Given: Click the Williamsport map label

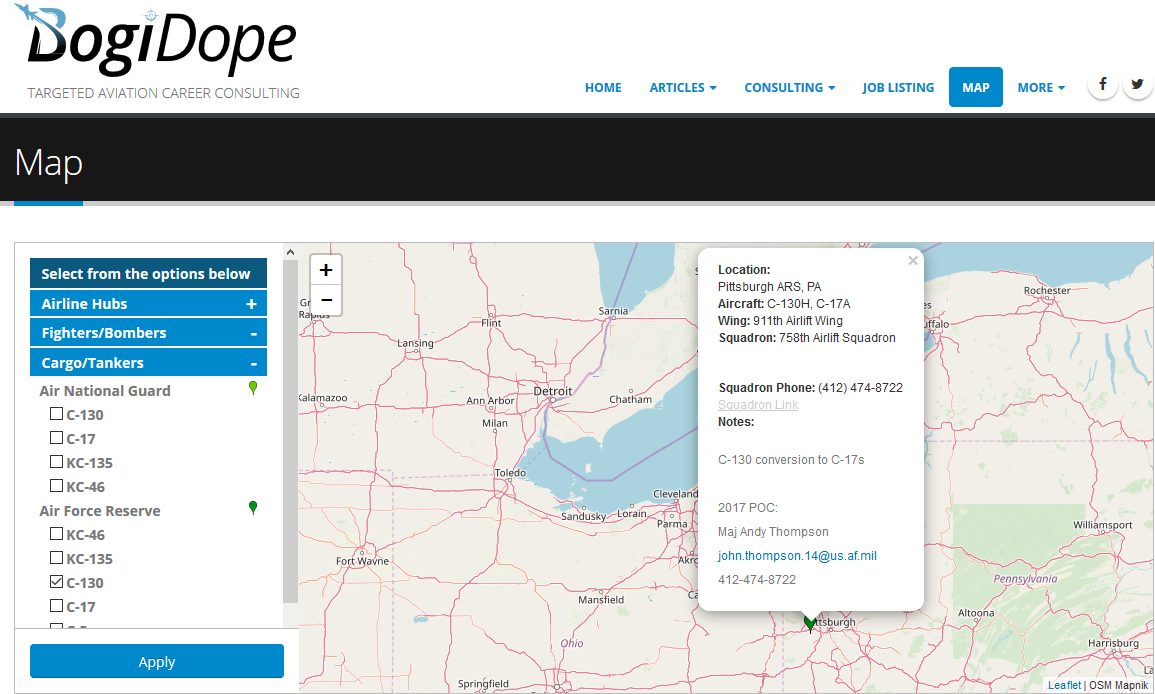Looking at the screenshot, I should pos(1103,525).
